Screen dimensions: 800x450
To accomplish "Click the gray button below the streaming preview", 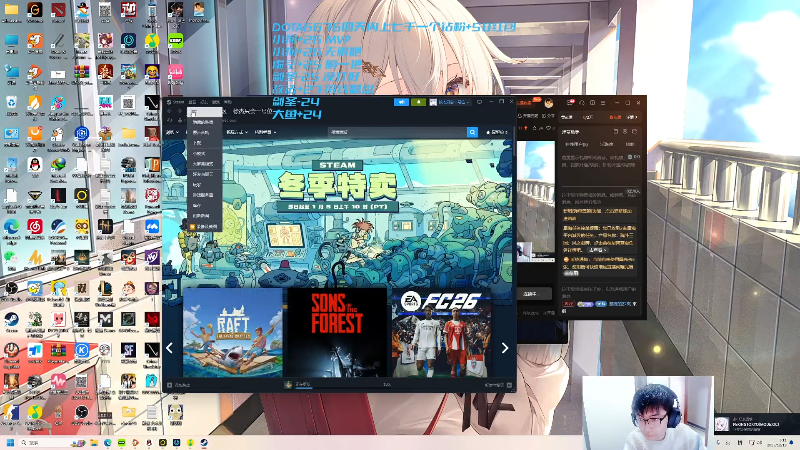I will 534,294.
